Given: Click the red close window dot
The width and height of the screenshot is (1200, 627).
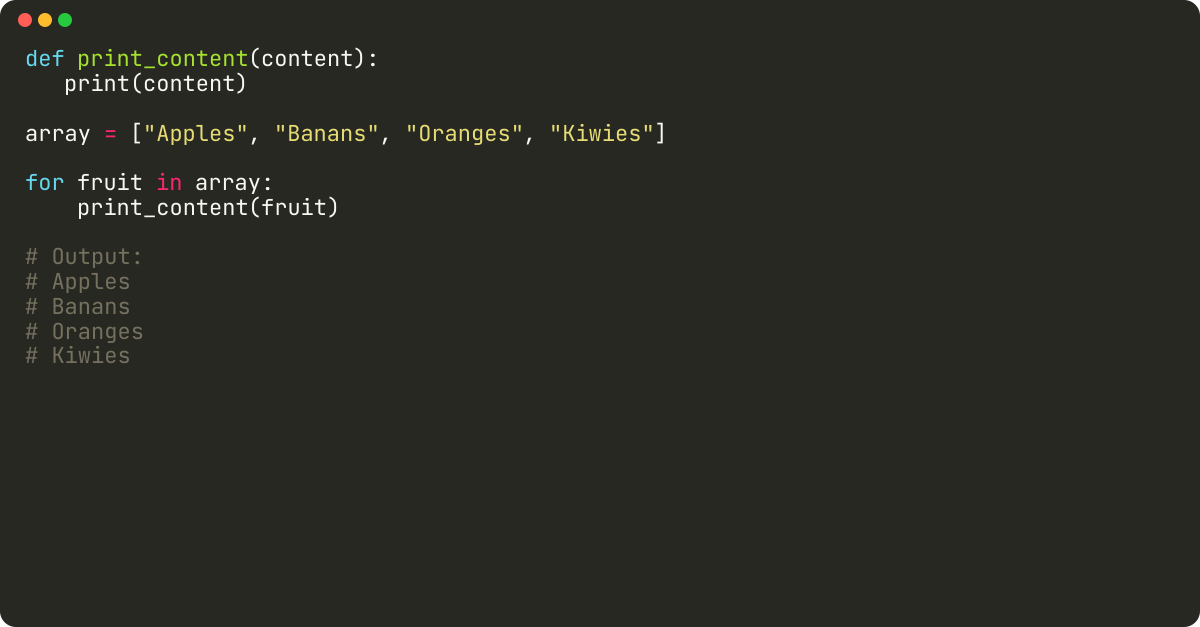Looking at the screenshot, I should coord(25,20).
